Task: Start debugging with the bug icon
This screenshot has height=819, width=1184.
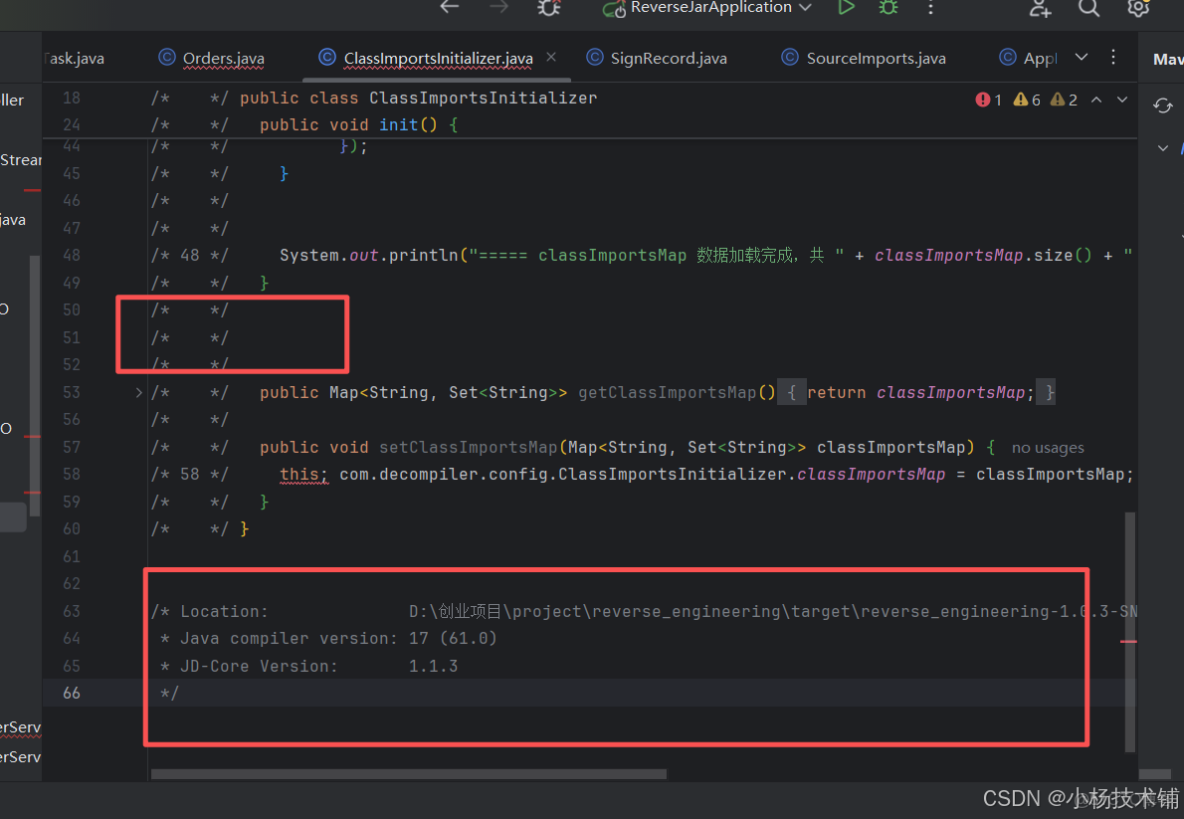Action: click(888, 9)
